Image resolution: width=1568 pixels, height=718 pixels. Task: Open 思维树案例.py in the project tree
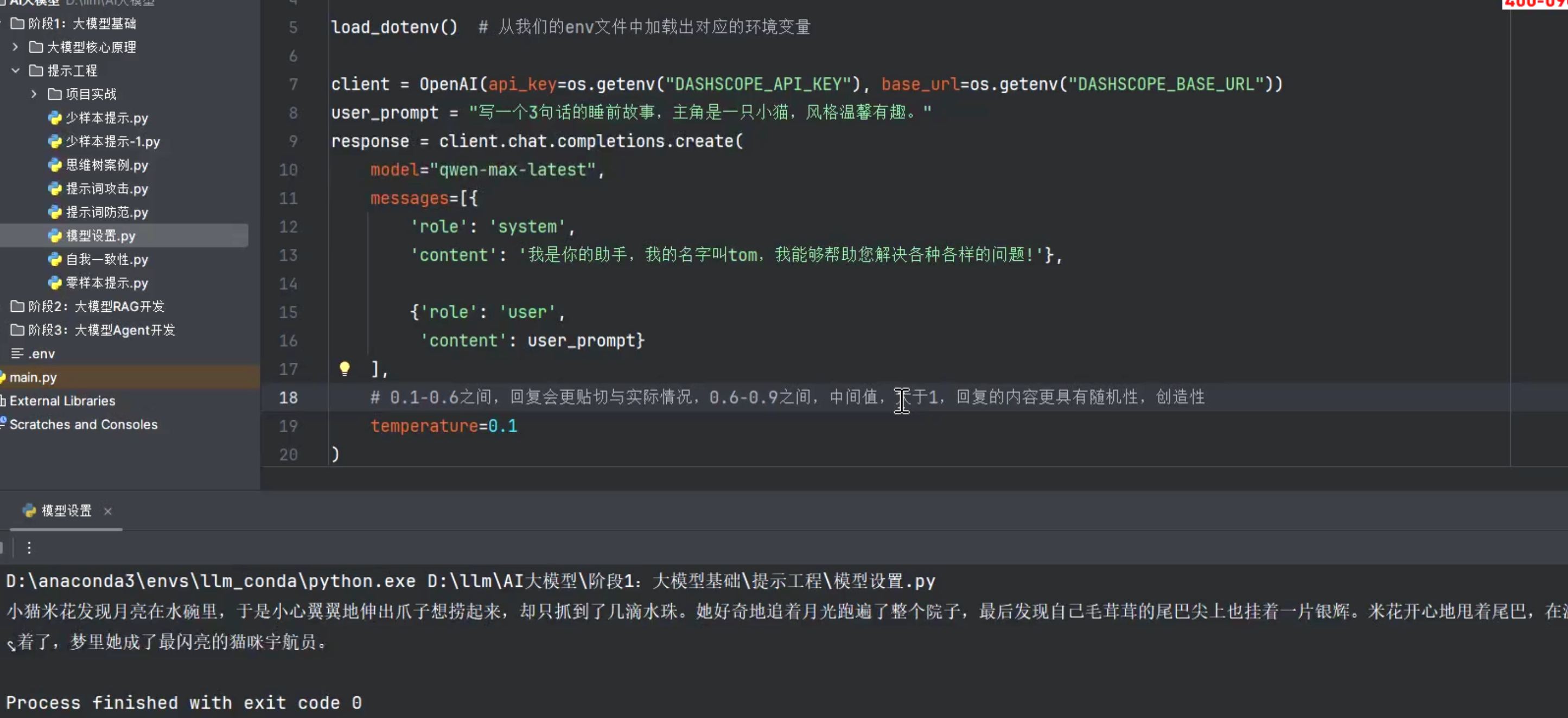click(106, 165)
